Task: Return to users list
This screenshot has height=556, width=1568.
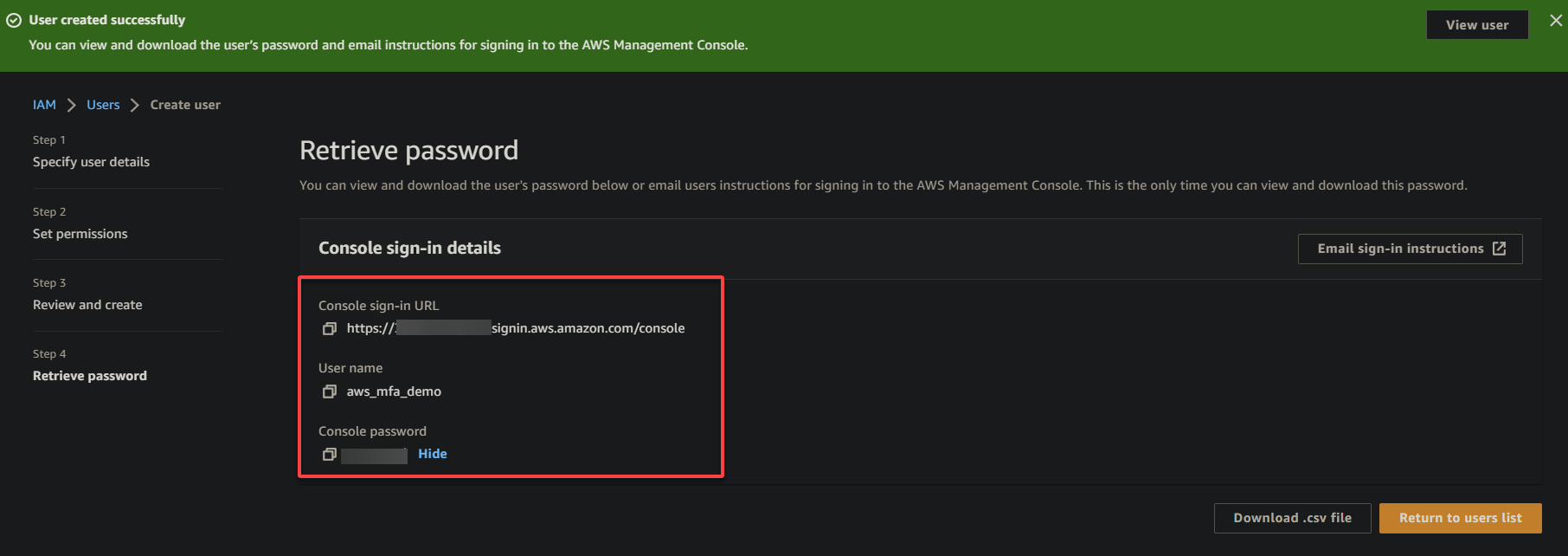Action: pyautogui.click(x=1461, y=518)
